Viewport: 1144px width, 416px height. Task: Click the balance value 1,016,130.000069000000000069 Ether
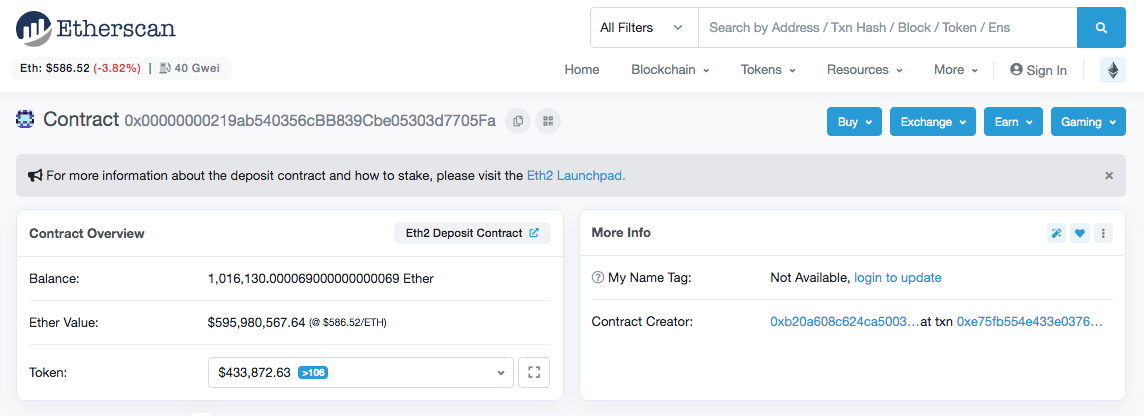(320, 278)
